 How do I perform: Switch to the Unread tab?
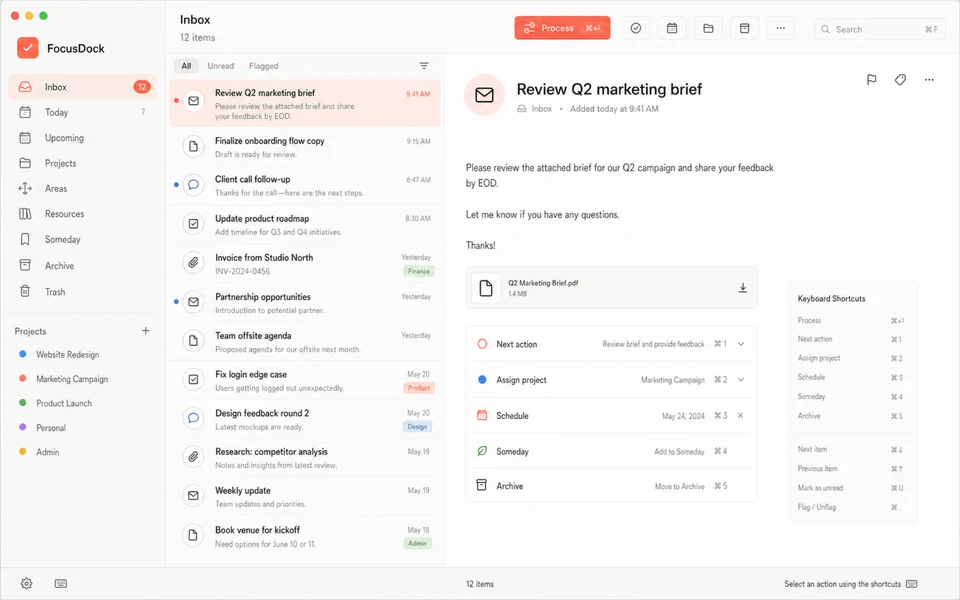coord(220,66)
